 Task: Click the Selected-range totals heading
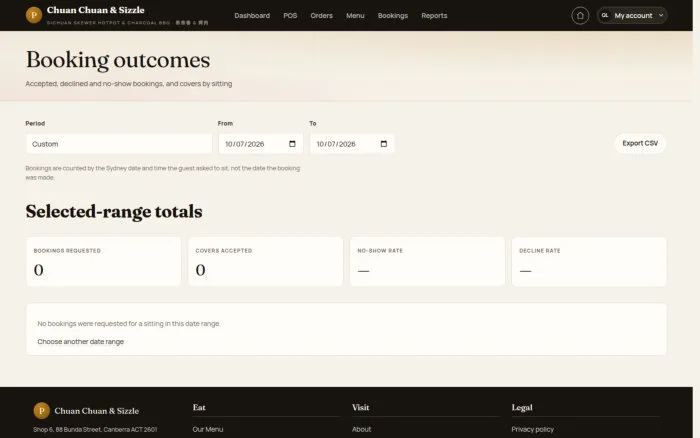114,212
